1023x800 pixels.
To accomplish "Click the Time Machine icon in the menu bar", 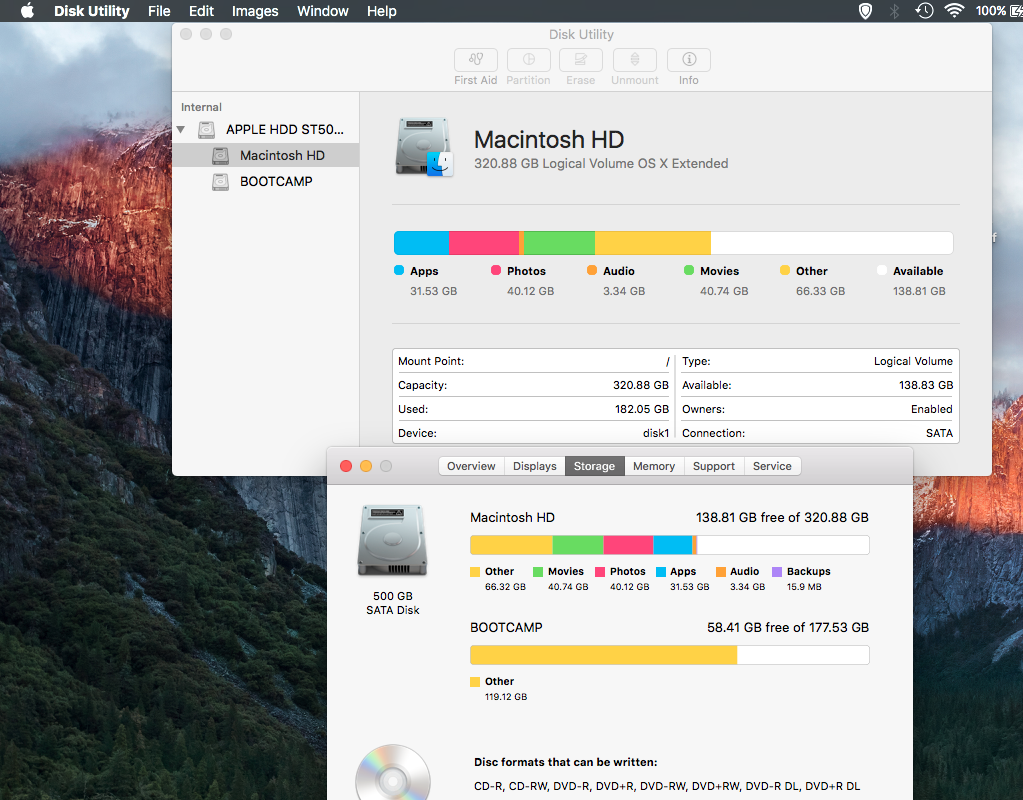I will point(924,11).
